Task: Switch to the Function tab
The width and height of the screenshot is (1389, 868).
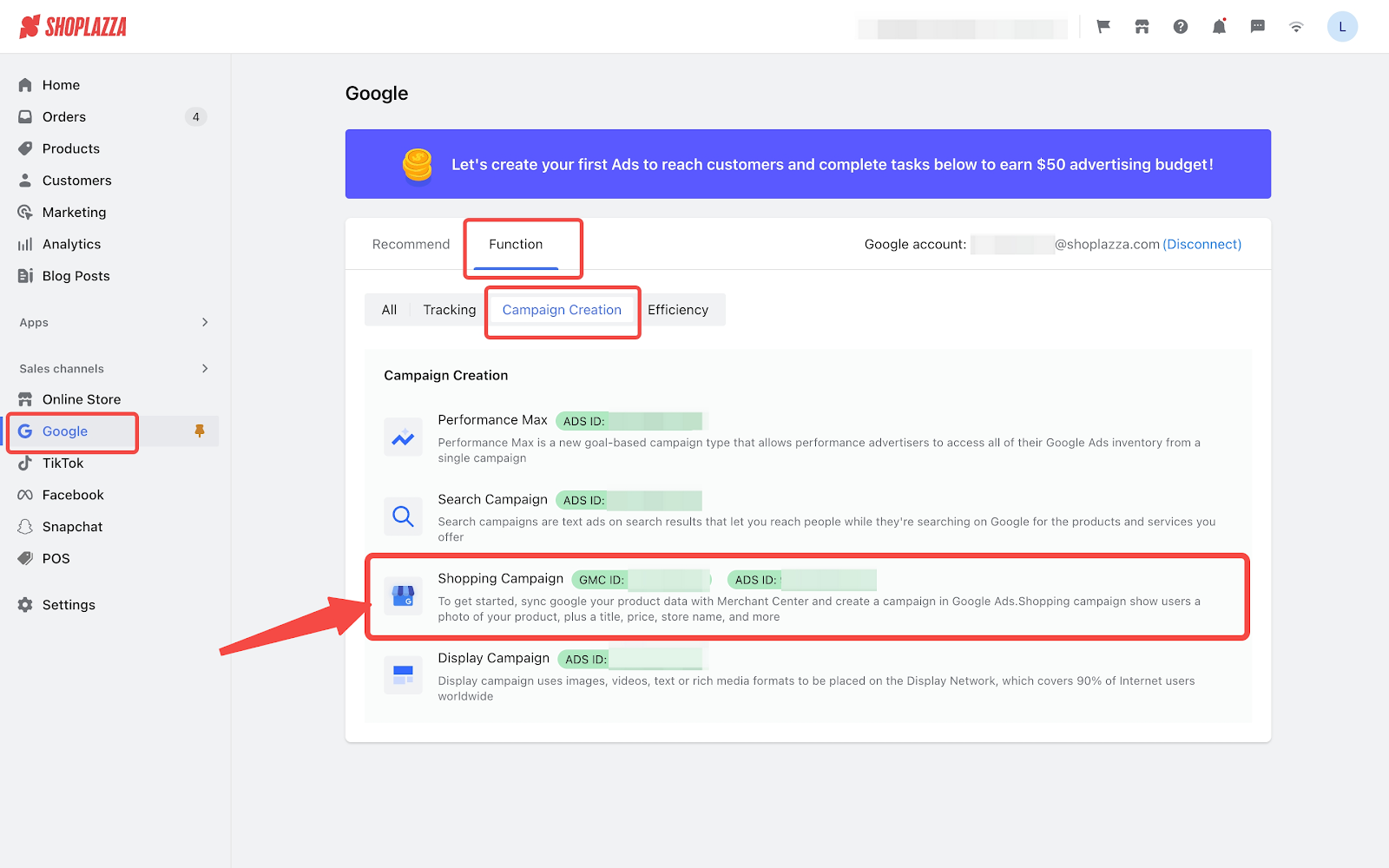Action: tap(516, 245)
